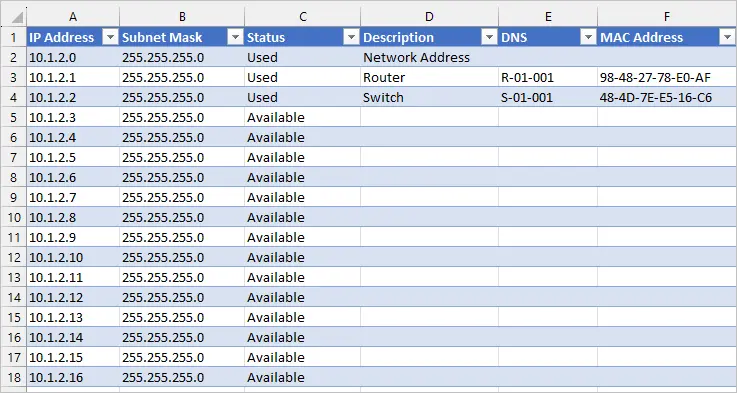737x393 pixels.
Task: Click Used status for Switch row
Action: pyautogui.click(x=303, y=97)
